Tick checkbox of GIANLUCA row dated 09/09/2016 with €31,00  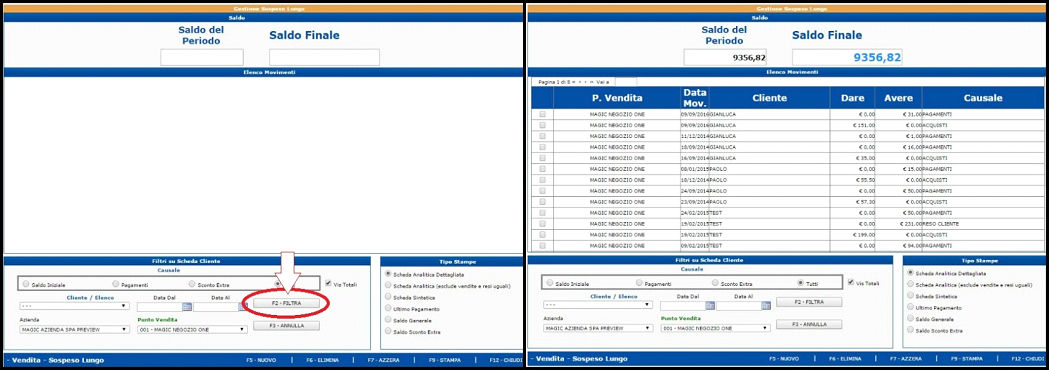[543, 114]
